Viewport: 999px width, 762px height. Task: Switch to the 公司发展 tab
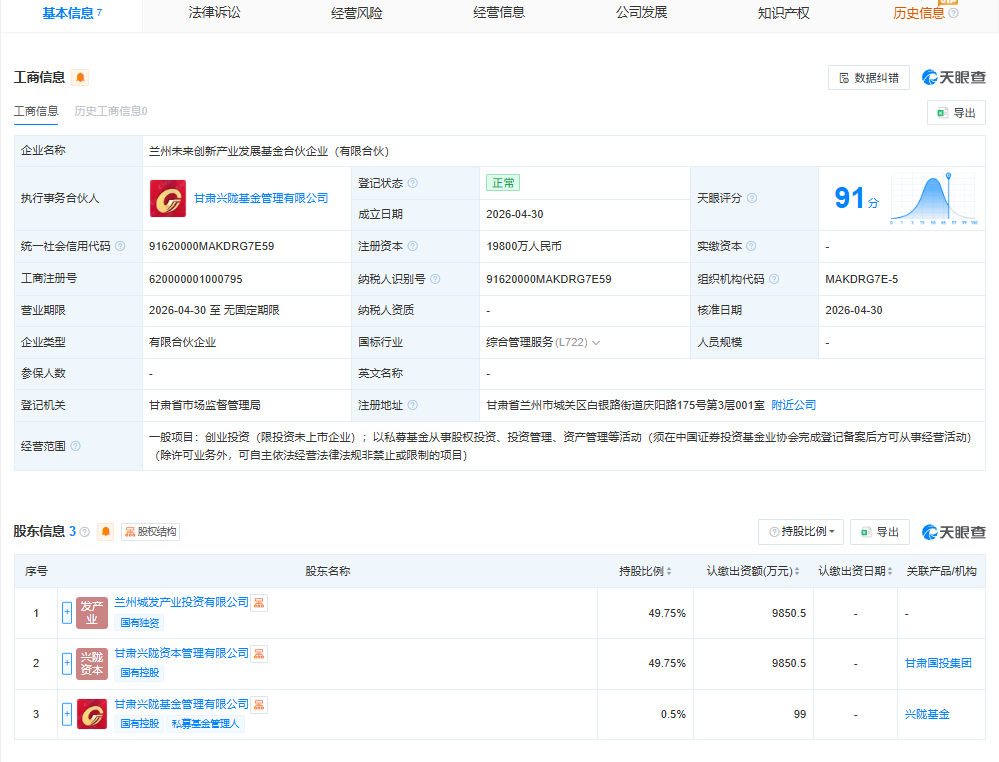pyautogui.click(x=641, y=13)
